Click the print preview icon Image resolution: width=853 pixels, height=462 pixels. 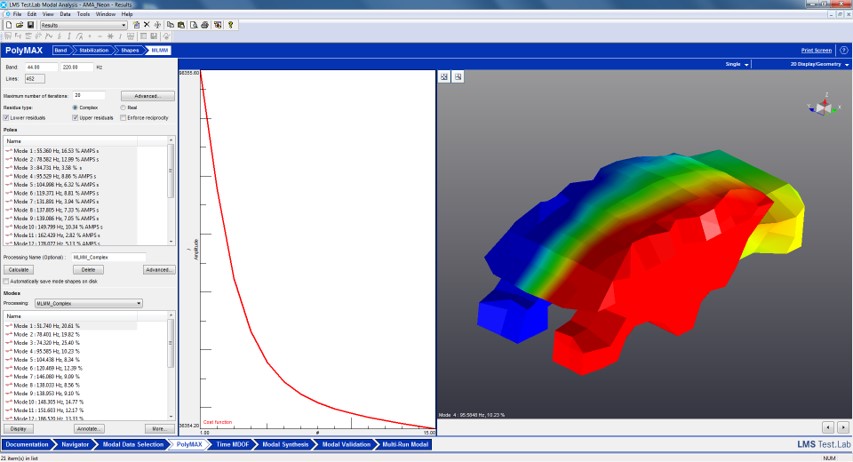pos(193,25)
